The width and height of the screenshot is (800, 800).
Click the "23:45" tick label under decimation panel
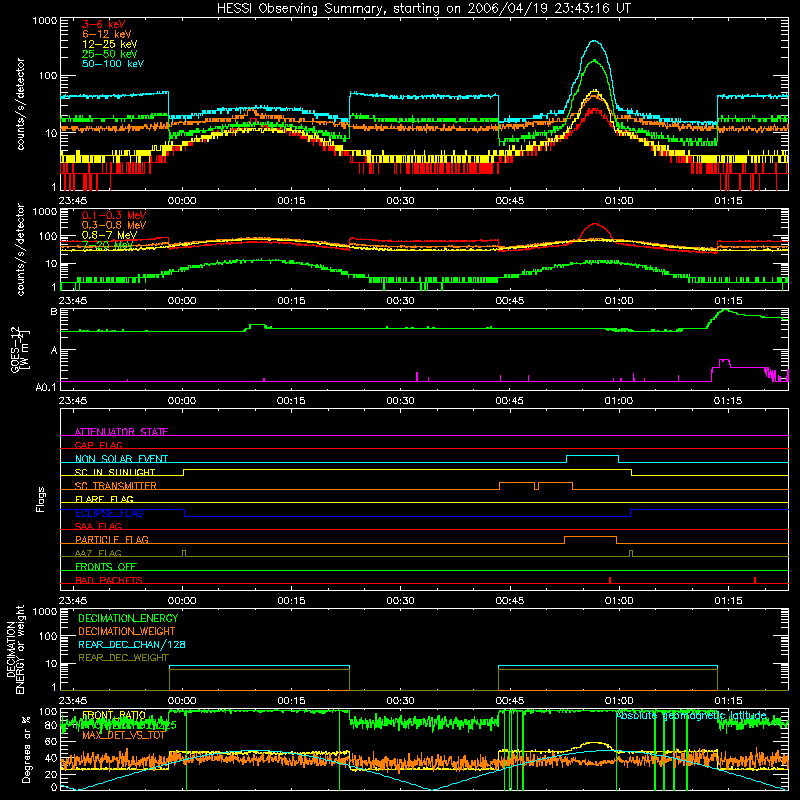click(x=73, y=701)
